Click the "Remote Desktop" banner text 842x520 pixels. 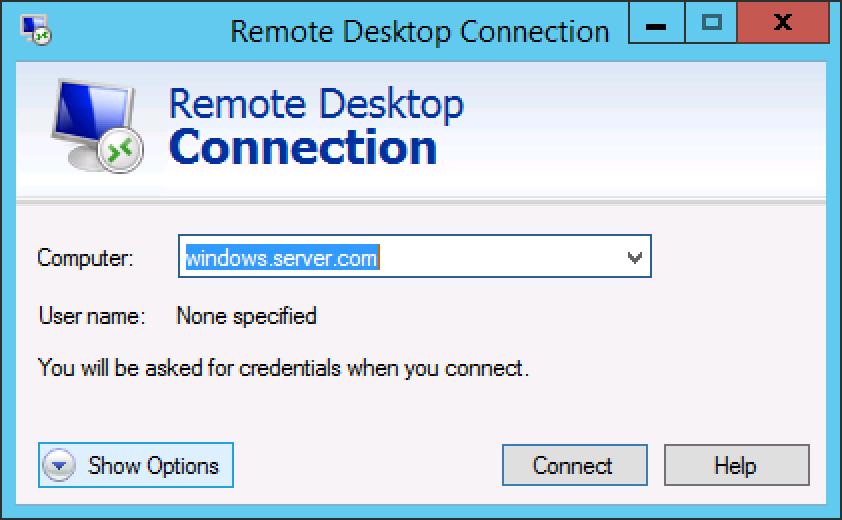(316, 105)
